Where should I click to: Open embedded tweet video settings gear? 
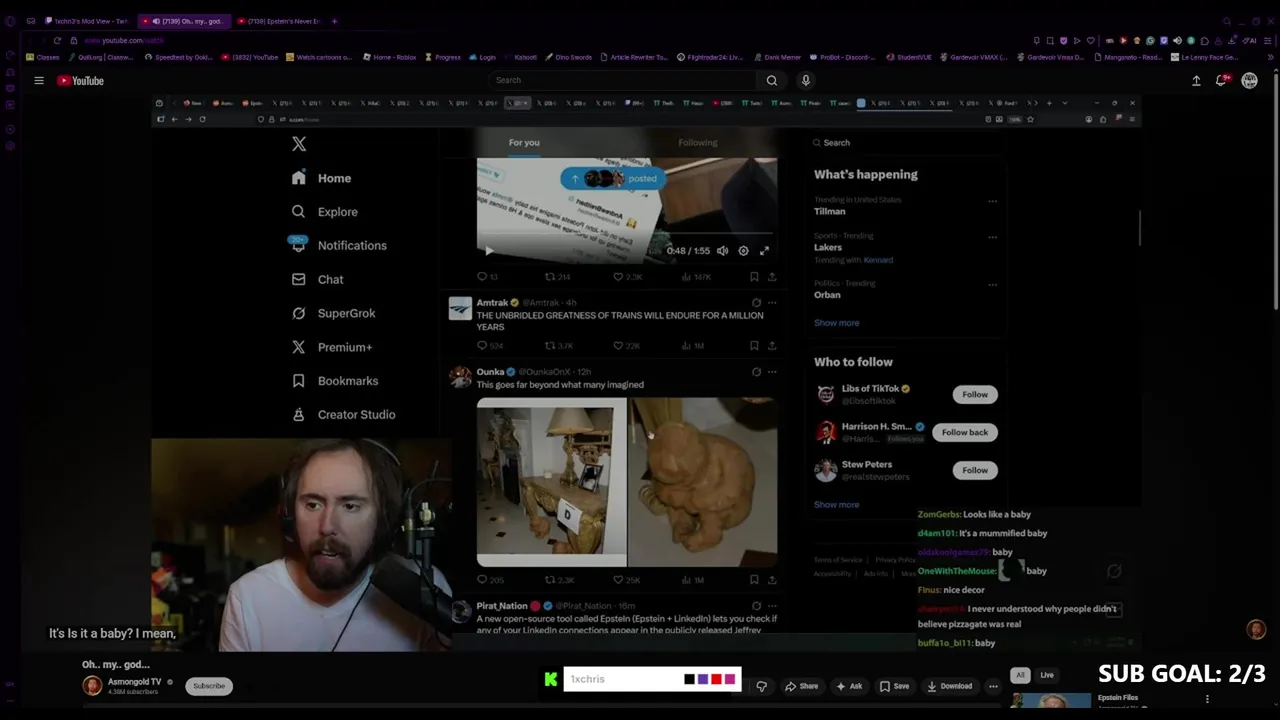pos(743,251)
